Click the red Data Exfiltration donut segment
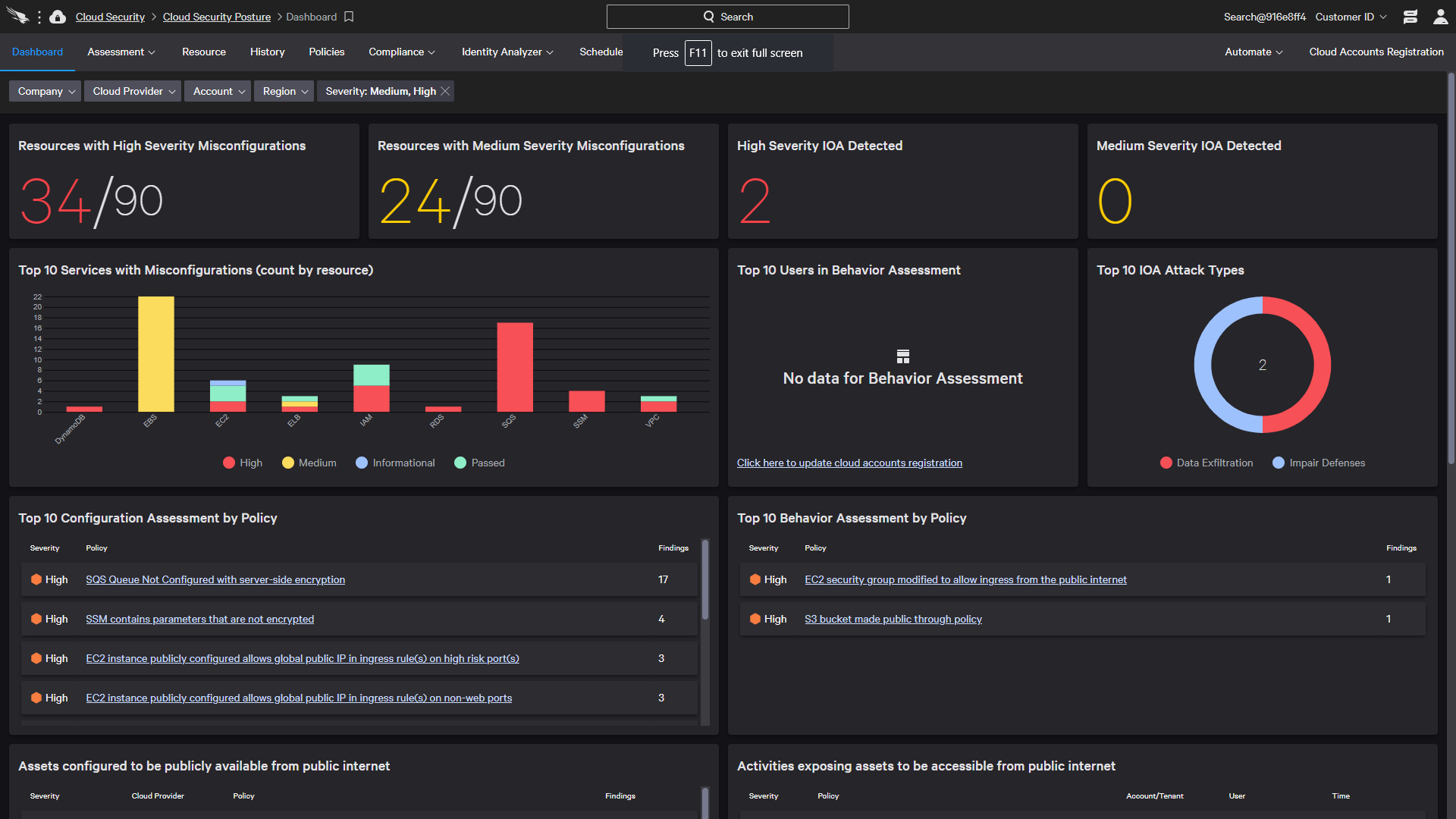 pyautogui.click(x=1322, y=364)
